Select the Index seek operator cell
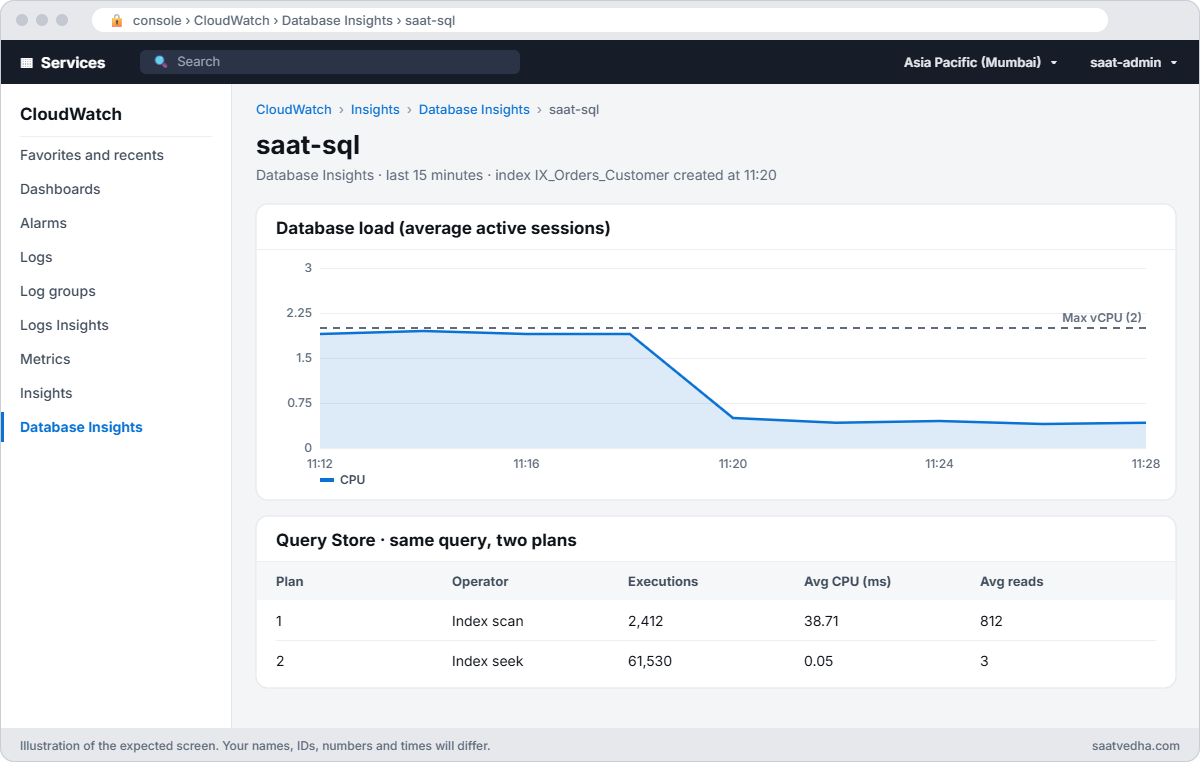The image size is (1200, 762). point(488,661)
